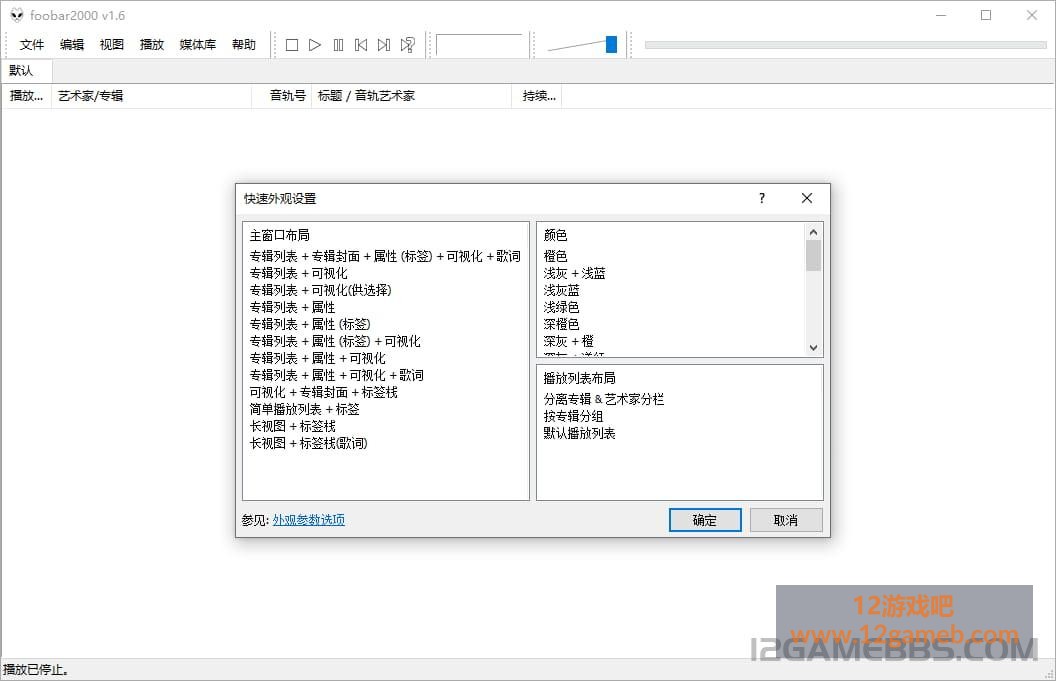Screen dimensions: 1056x681
Task: Click the foobar2000 alien logo icon
Action: tap(17, 15)
